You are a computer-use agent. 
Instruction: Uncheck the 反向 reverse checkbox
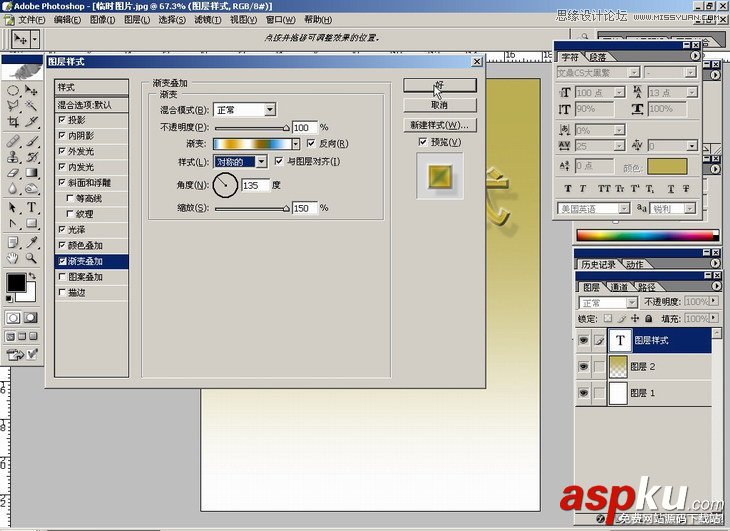(311, 143)
